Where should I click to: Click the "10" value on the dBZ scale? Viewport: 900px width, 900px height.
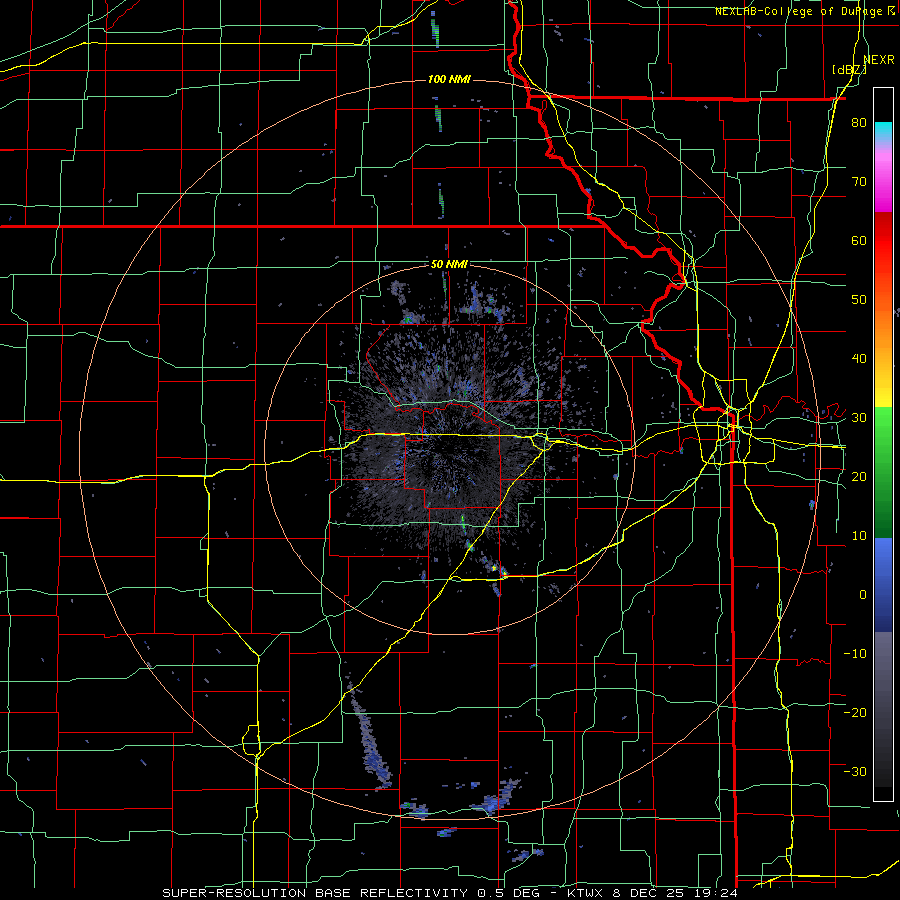pyautogui.click(x=859, y=536)
